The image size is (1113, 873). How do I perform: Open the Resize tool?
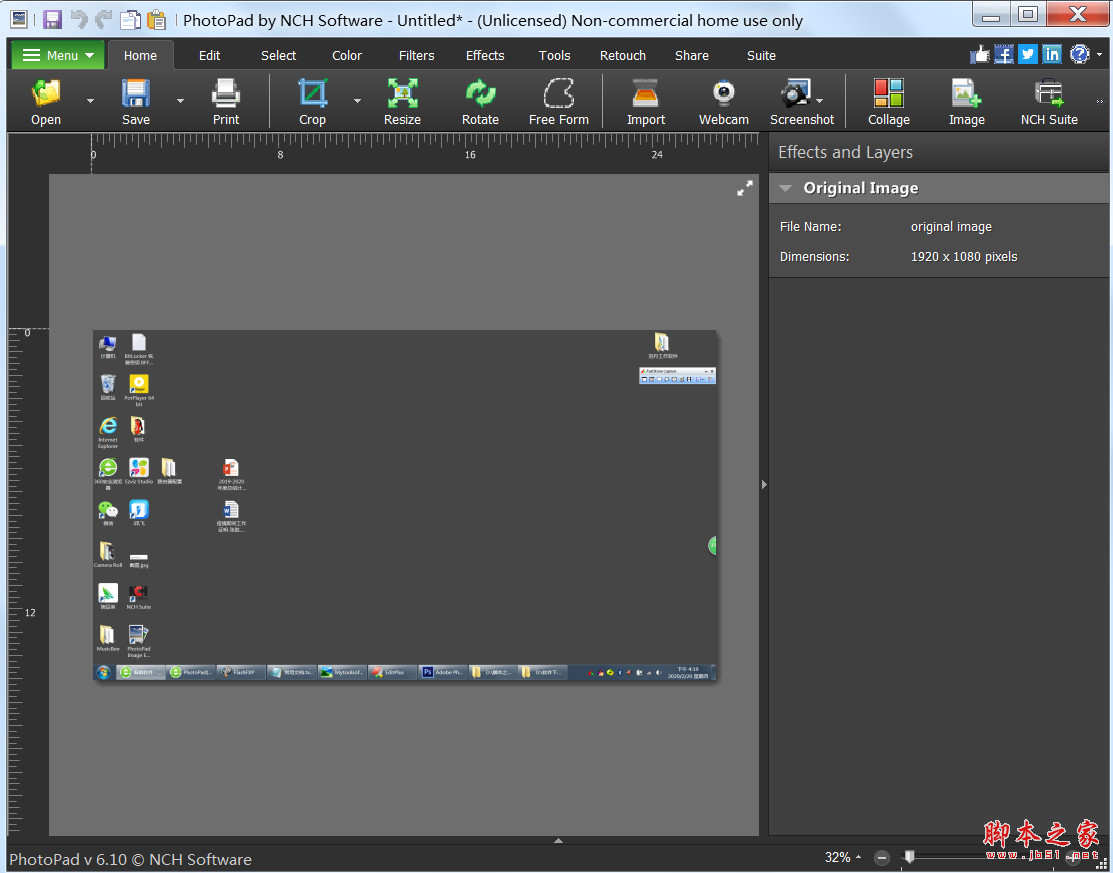(402, 93)
